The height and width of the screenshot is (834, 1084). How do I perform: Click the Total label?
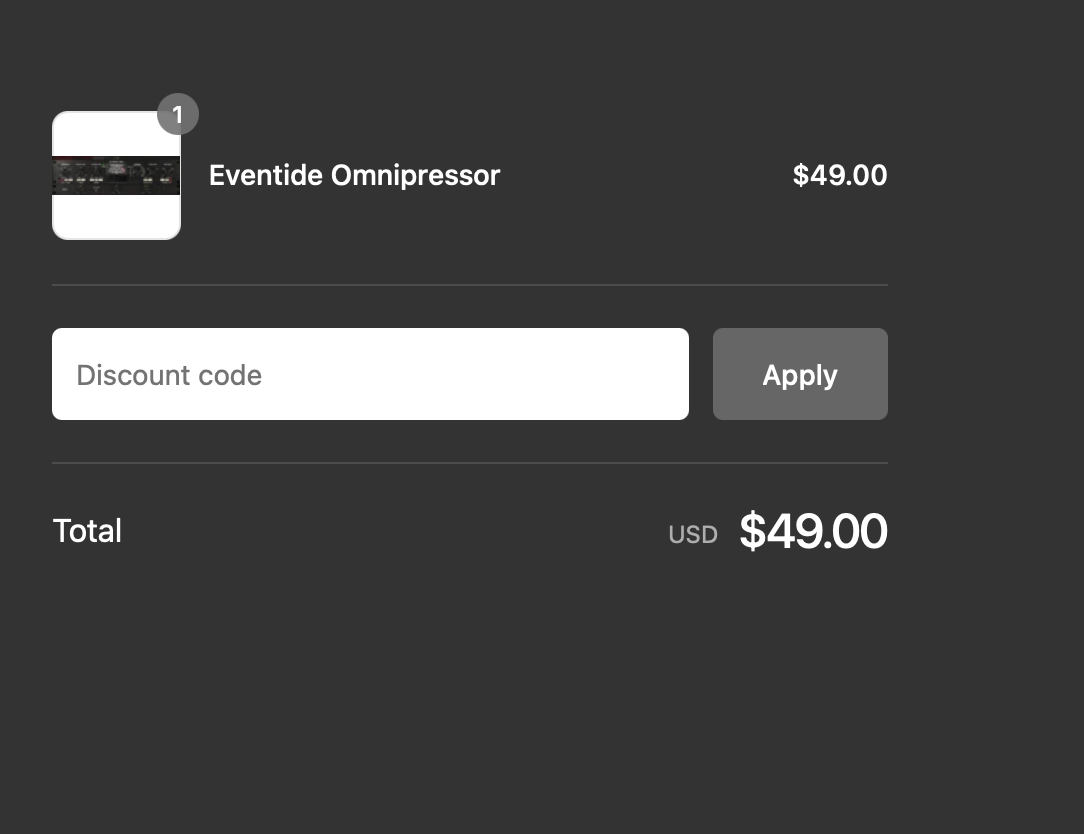tap(87, 531)
